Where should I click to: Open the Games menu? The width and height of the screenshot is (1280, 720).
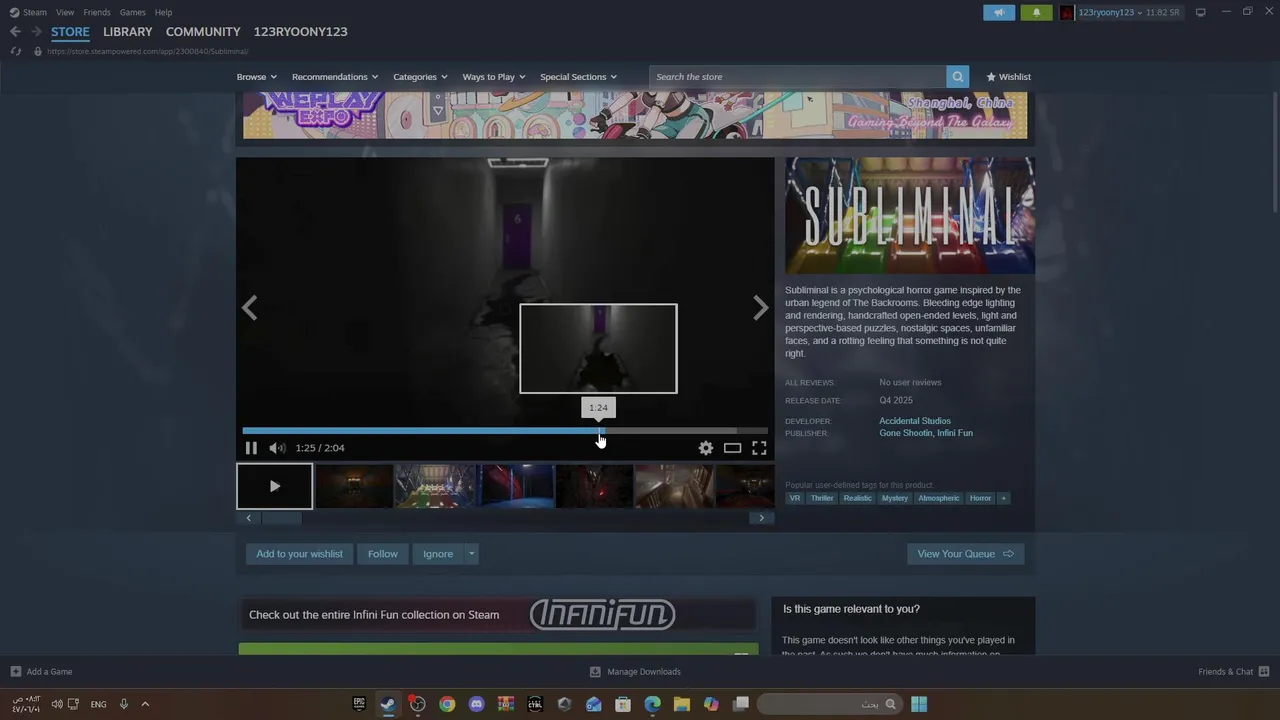(133, 12)
